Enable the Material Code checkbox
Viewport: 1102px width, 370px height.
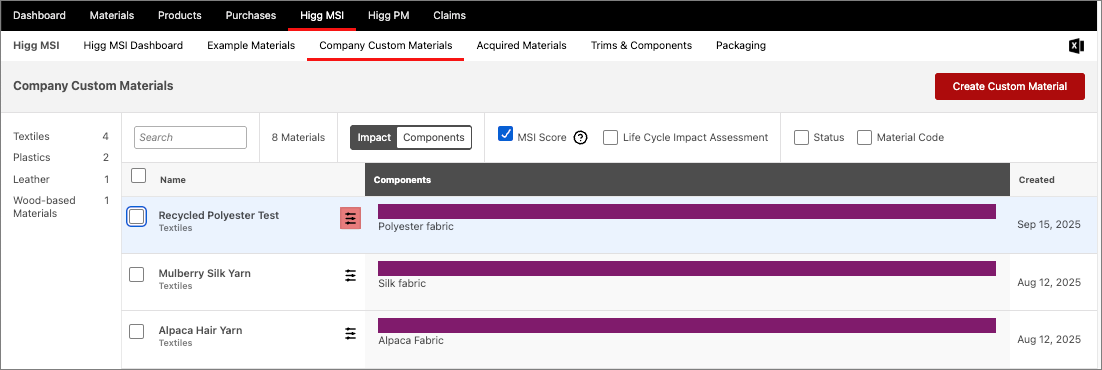864,138
